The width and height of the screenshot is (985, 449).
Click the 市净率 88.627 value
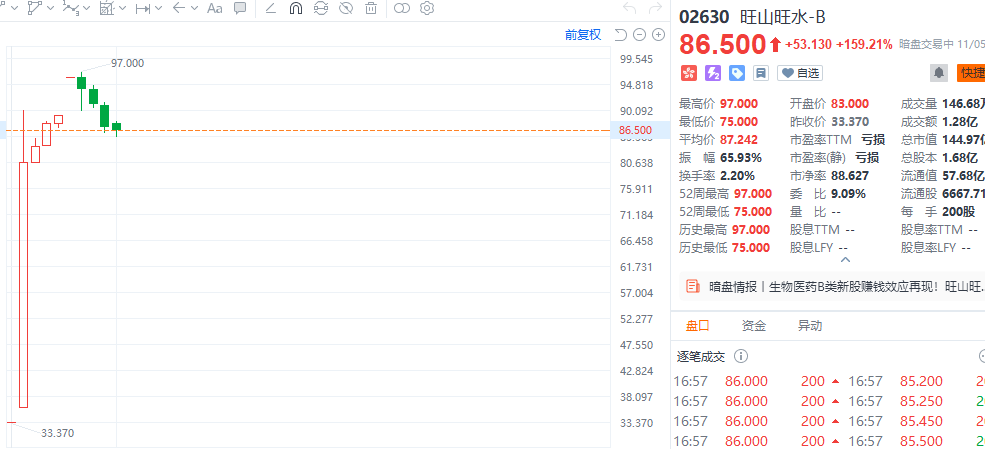click(x=849, y=176)
